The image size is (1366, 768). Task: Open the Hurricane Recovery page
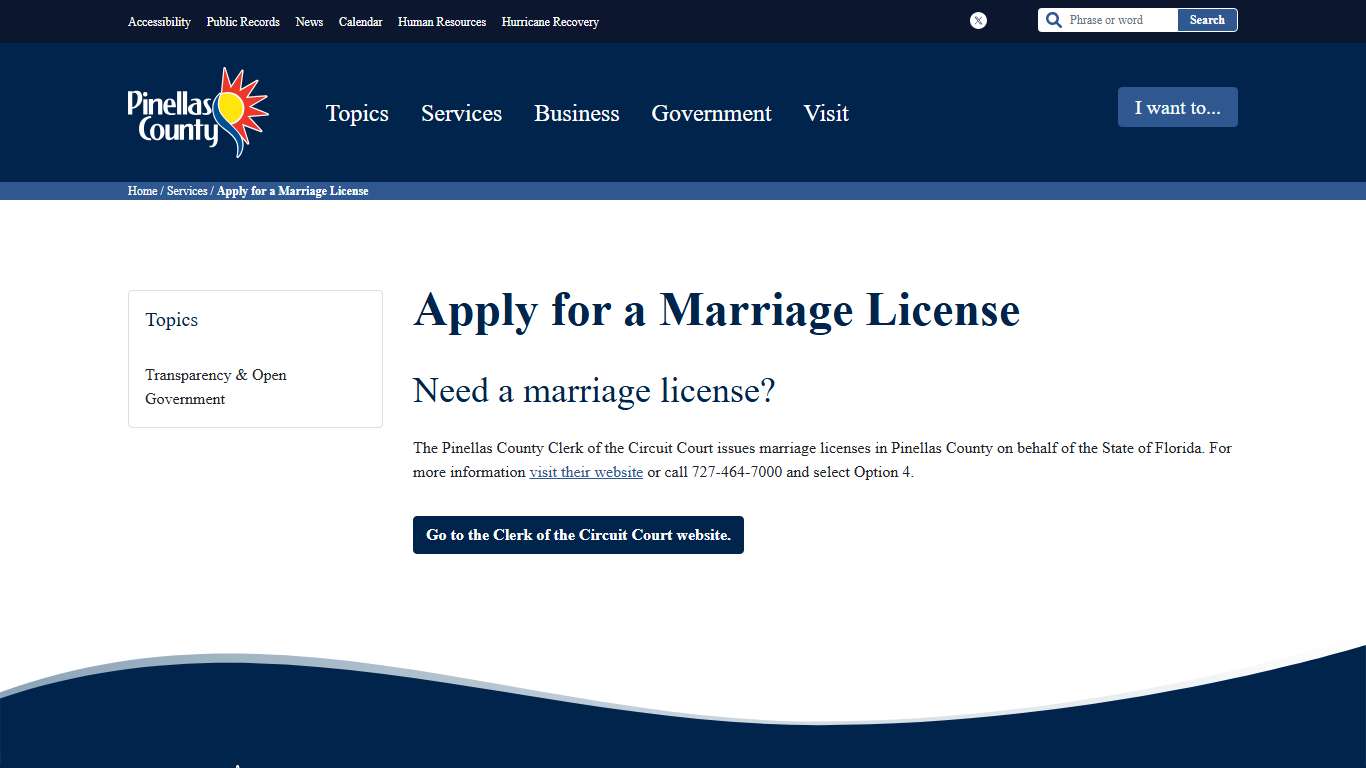[549, 21]
